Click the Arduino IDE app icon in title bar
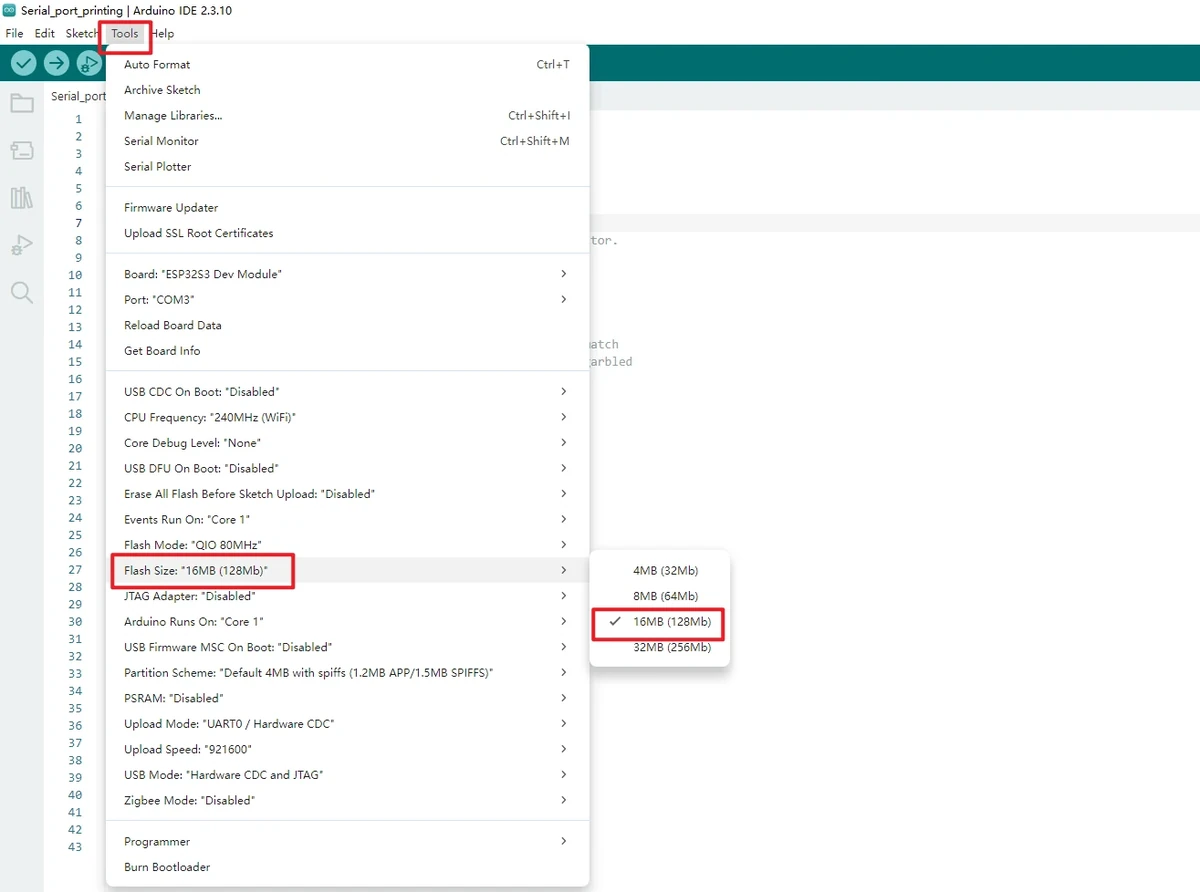Image resolution: width=1200 pixels, height=892 pixels. point(9,10)
